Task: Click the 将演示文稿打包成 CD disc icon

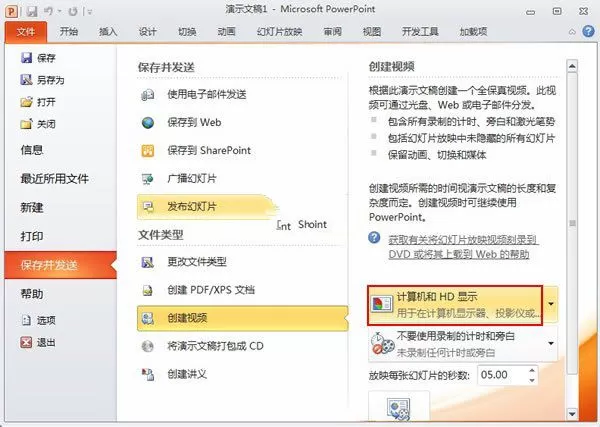Action: [x=148, y=346]
